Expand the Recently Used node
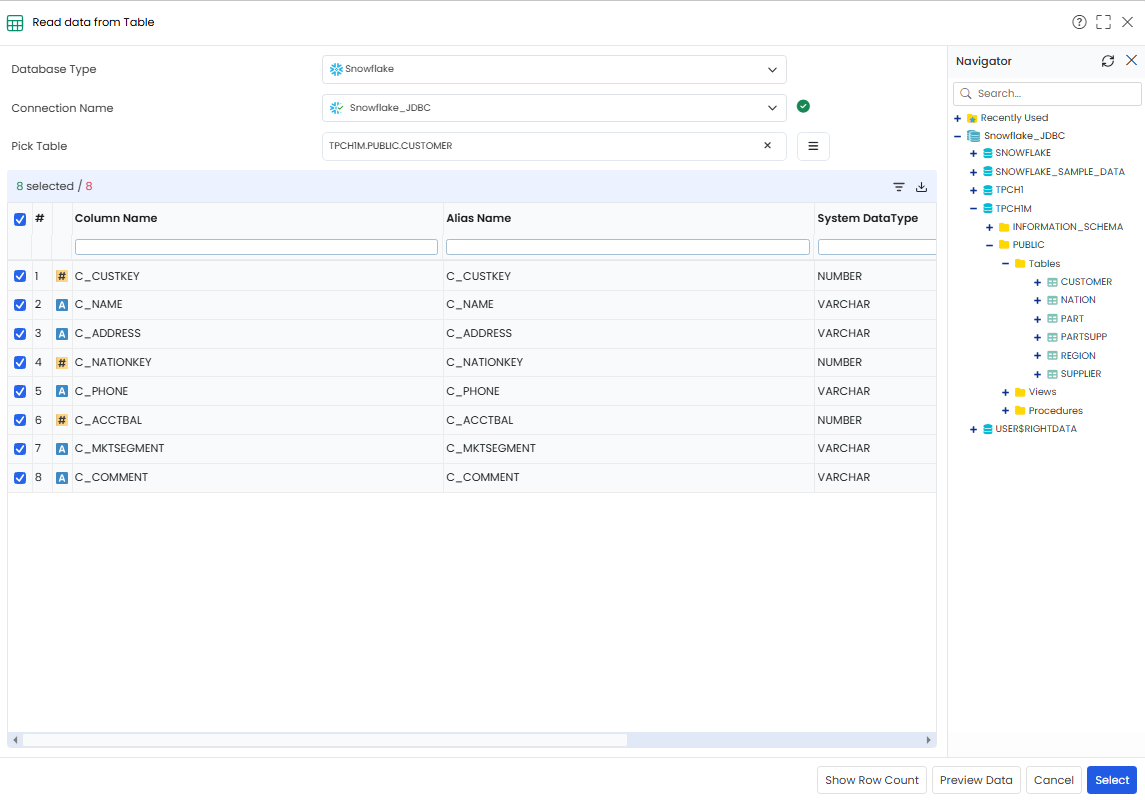 [957, 118]
